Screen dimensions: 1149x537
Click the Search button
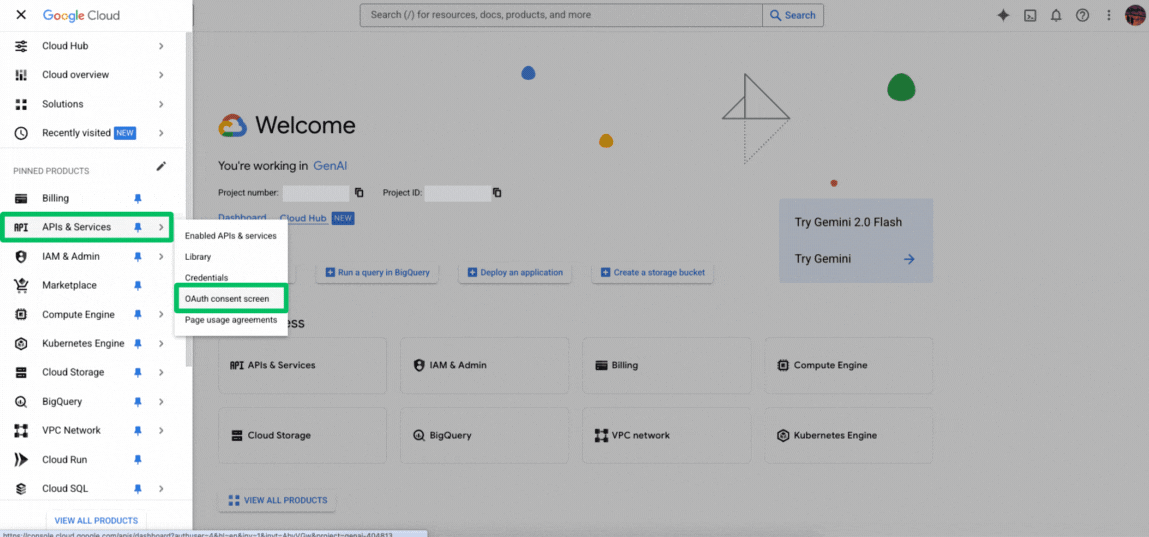tap(792, 15)
